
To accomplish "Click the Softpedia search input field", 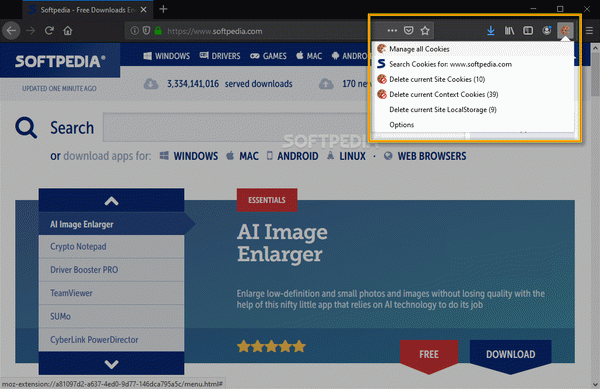I will click(x=235, y=127).
